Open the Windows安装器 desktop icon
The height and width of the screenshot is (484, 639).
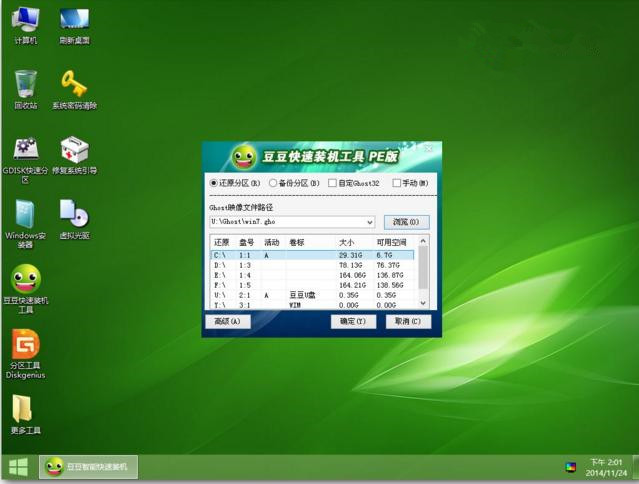tap(25, 224)
